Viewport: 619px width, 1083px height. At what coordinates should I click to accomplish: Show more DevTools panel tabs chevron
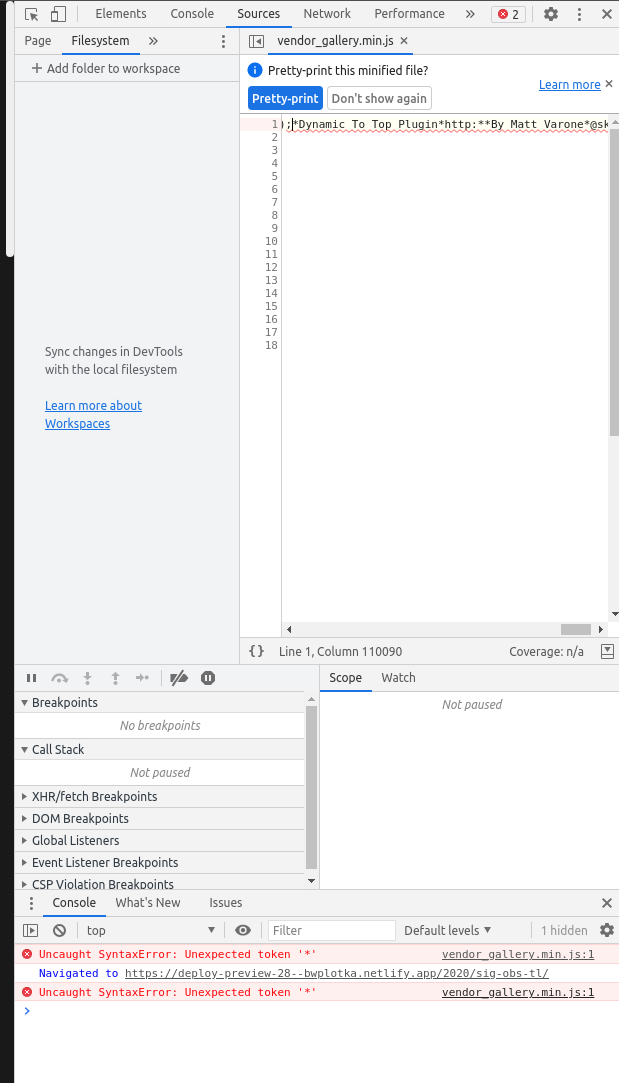(470, 14)
